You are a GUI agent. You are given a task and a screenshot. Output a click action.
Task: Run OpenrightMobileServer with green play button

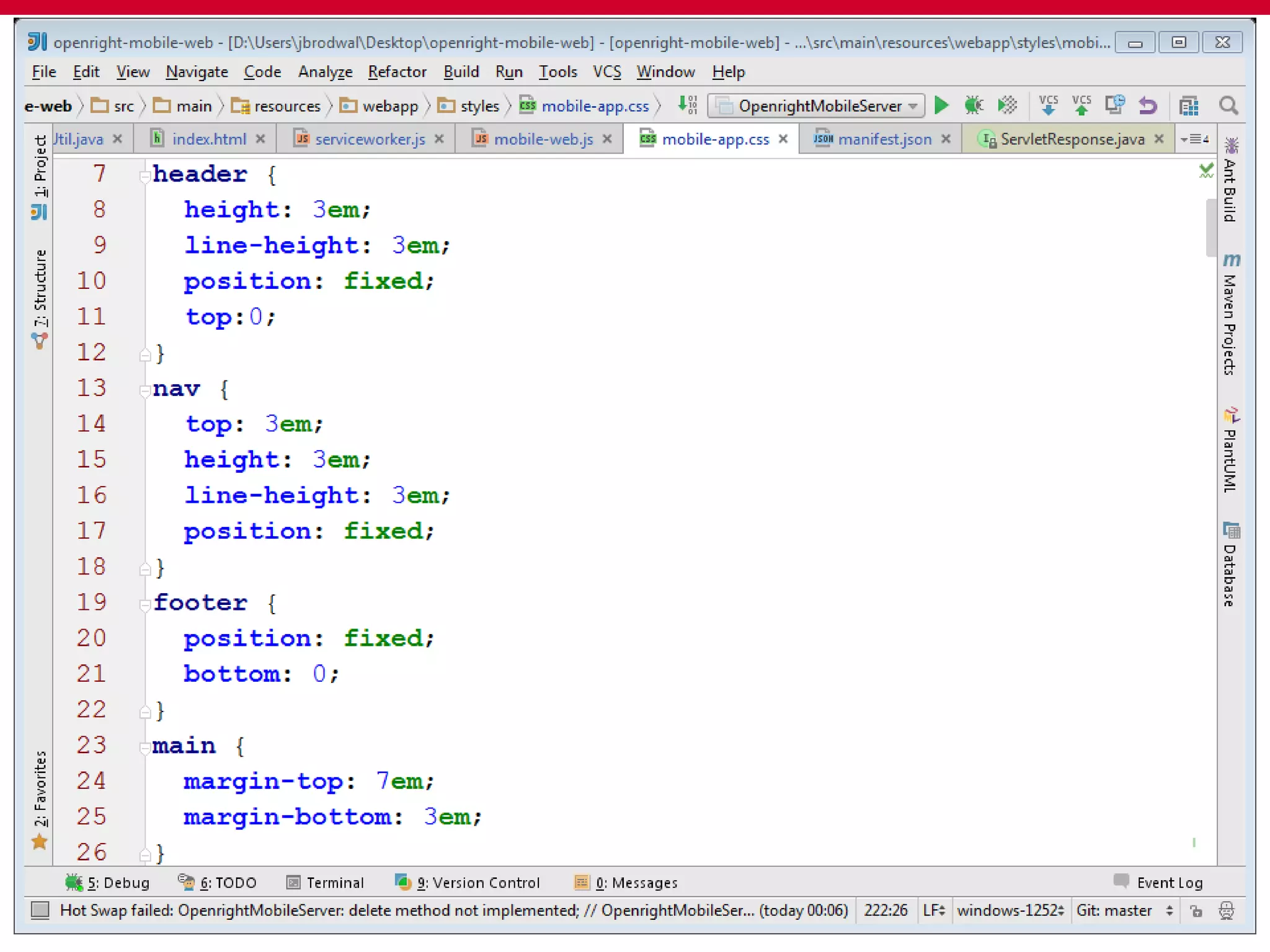coord(941,105)
